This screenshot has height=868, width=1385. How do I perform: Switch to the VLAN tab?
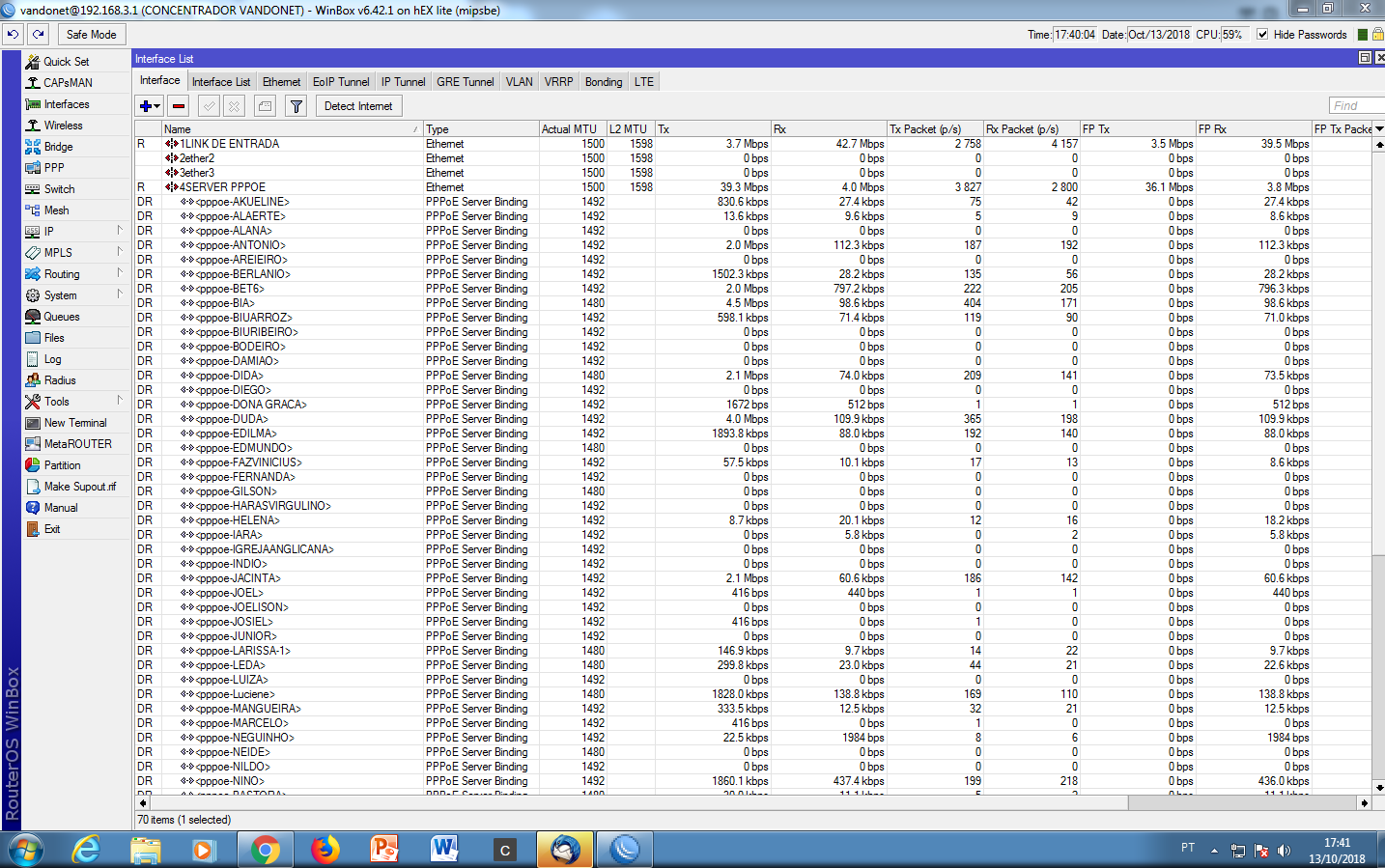click(x=519, y=82)
